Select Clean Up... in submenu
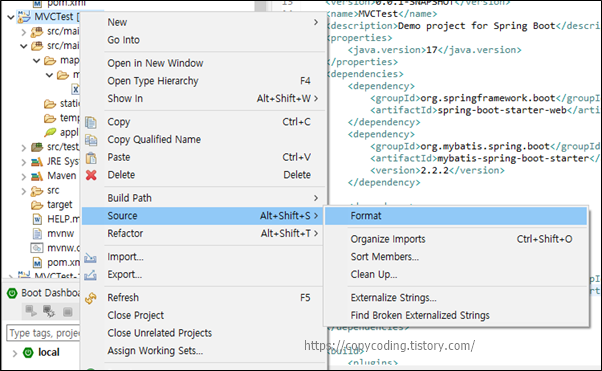Image resolution: width=602 pixels, height=371 pixels. pos(456,274)
